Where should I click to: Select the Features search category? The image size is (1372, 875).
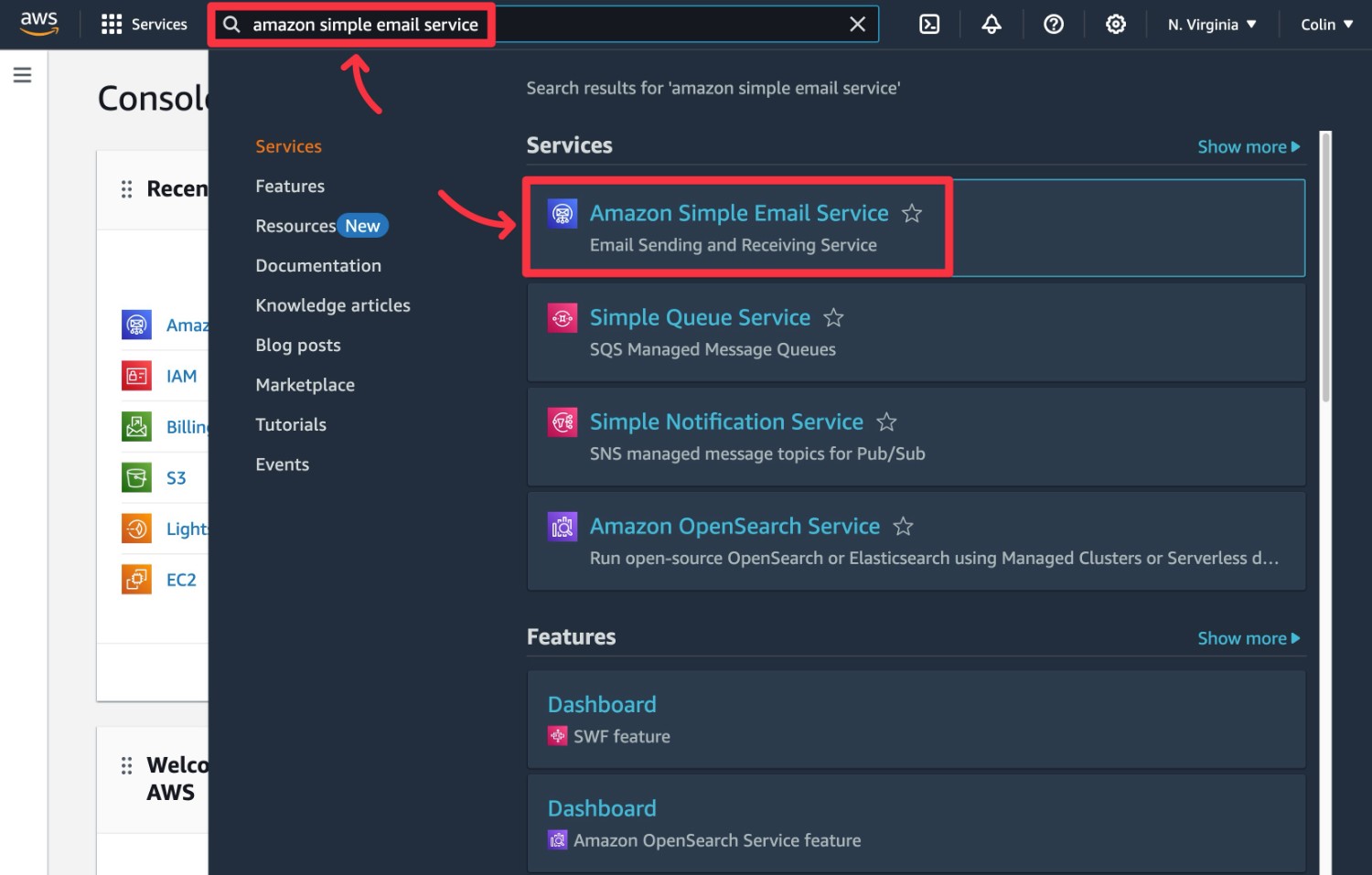(290, 187)
